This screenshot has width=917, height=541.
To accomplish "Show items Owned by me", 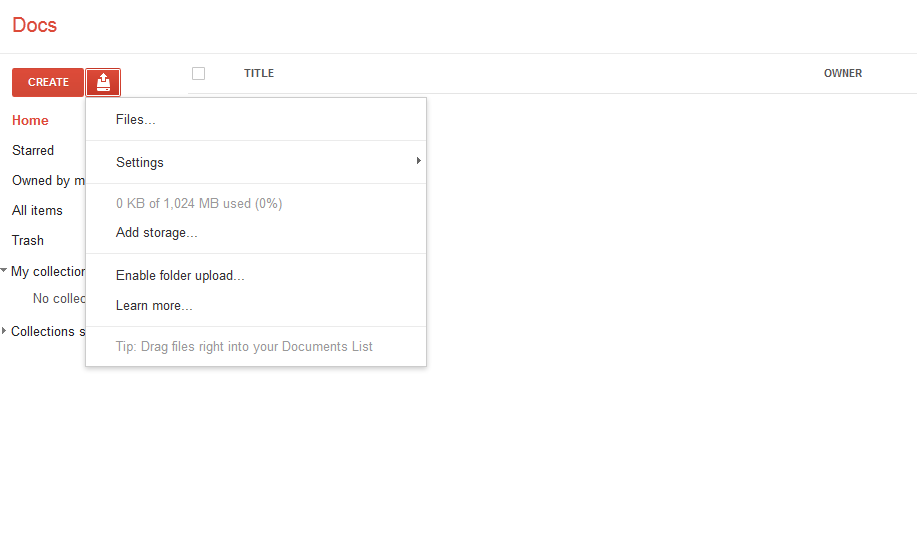I will [49, 181].
